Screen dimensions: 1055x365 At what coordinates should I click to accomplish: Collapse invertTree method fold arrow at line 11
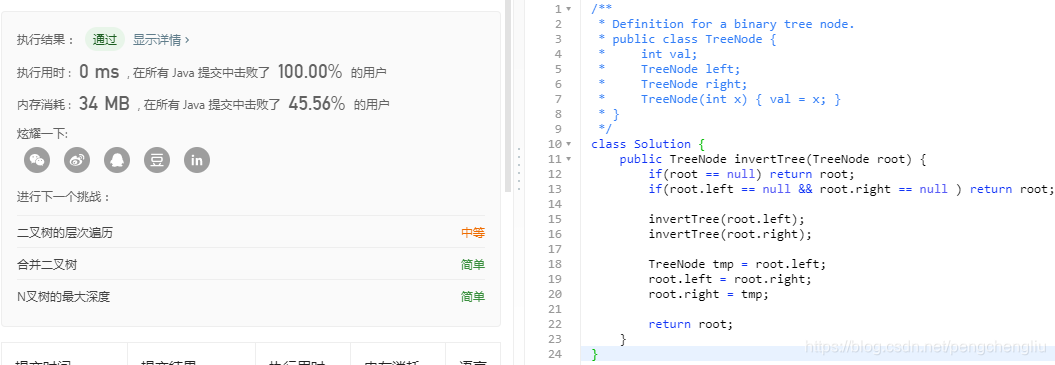pyautogui.click(x=569, y=159)
